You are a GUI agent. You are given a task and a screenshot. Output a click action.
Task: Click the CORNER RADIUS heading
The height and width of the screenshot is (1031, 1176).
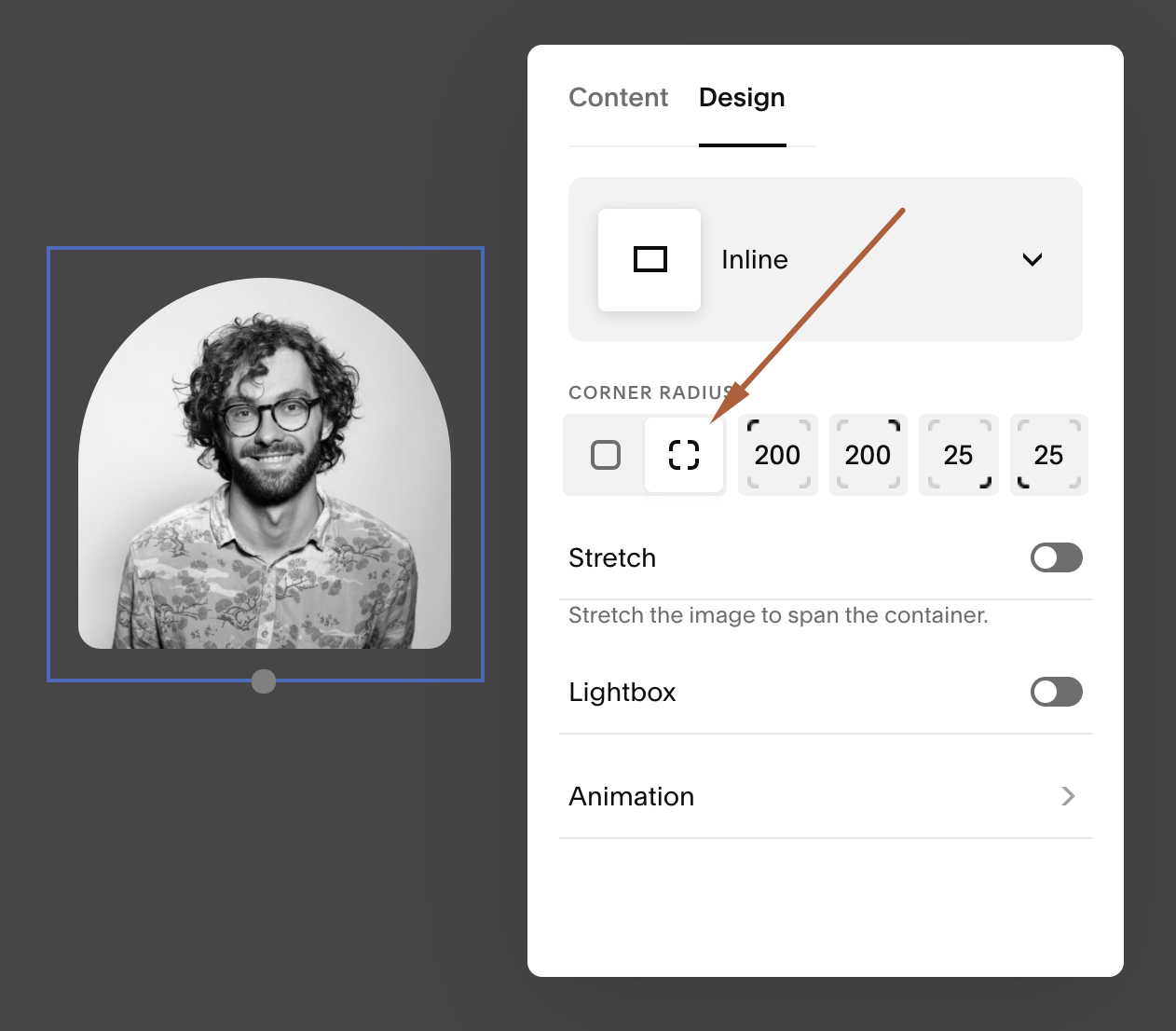tap(651, 392)
